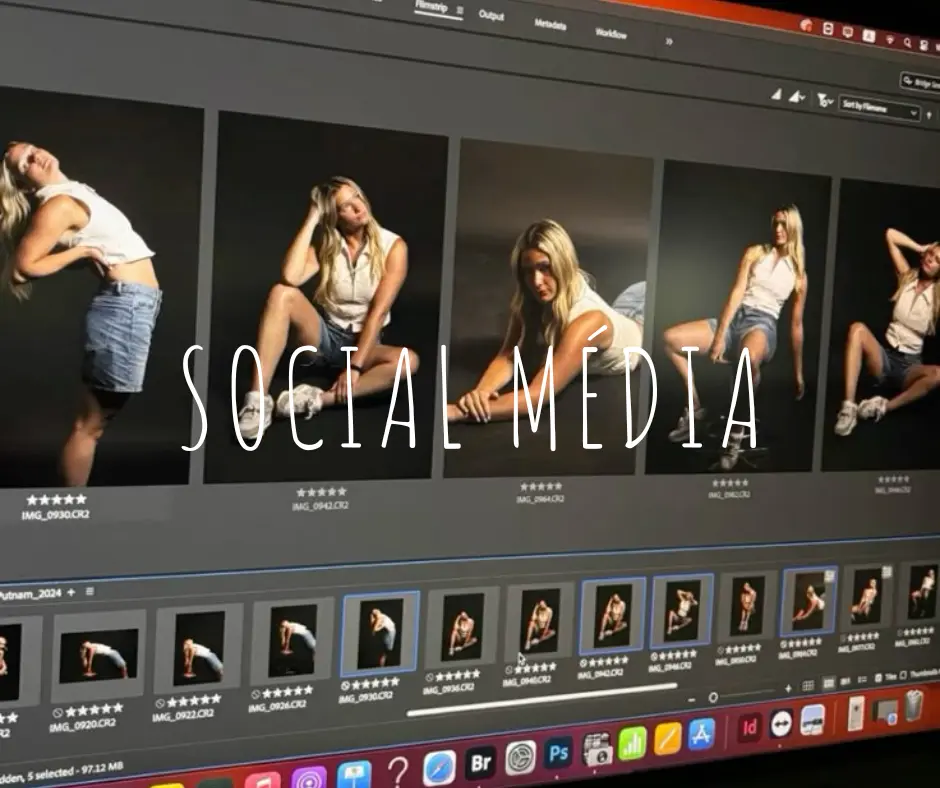Open InDesign from the dock
Viewport: 940px width, 788px height.
(x=749, y=728)
